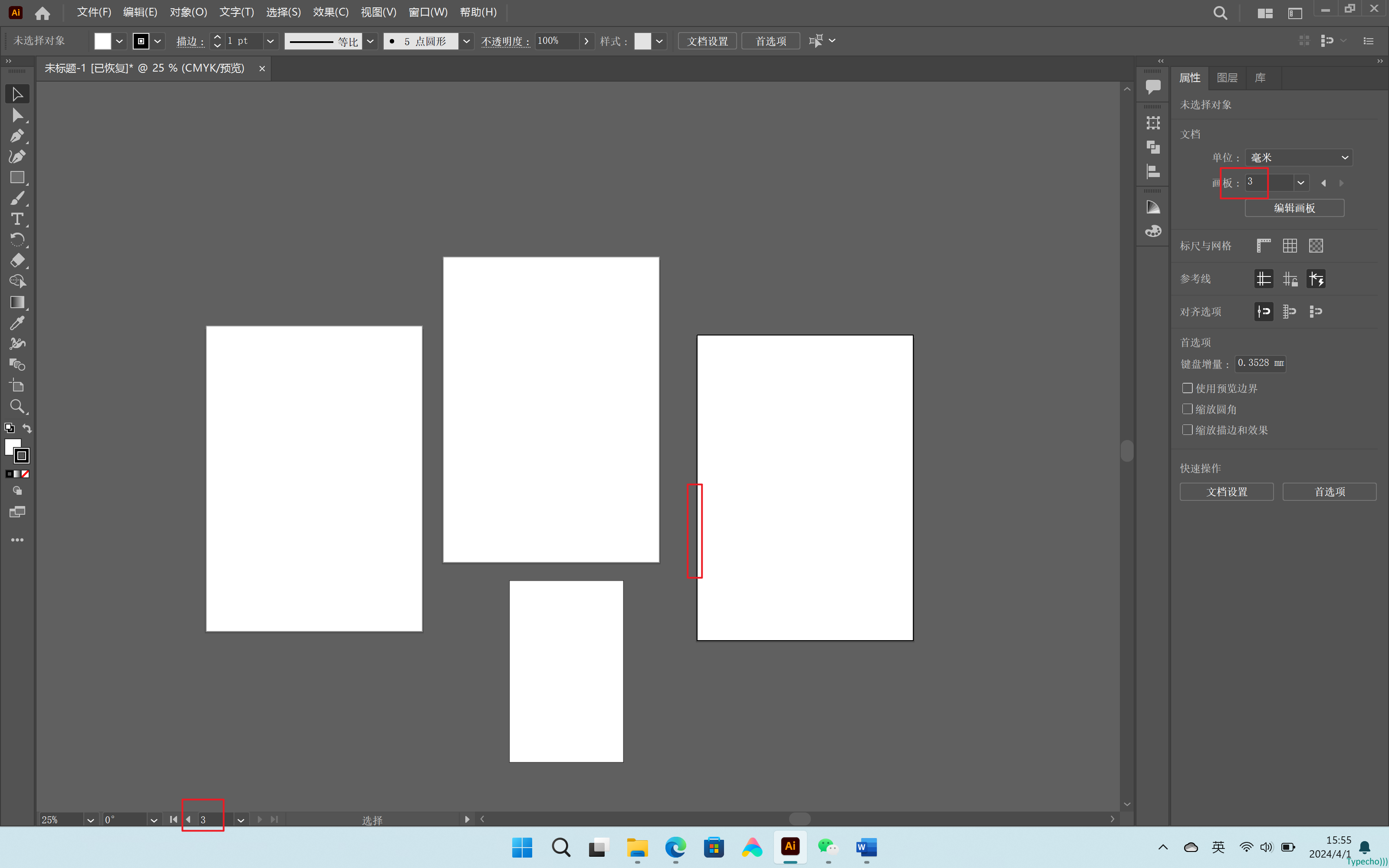Go to previous artboard in status bar

188,819
